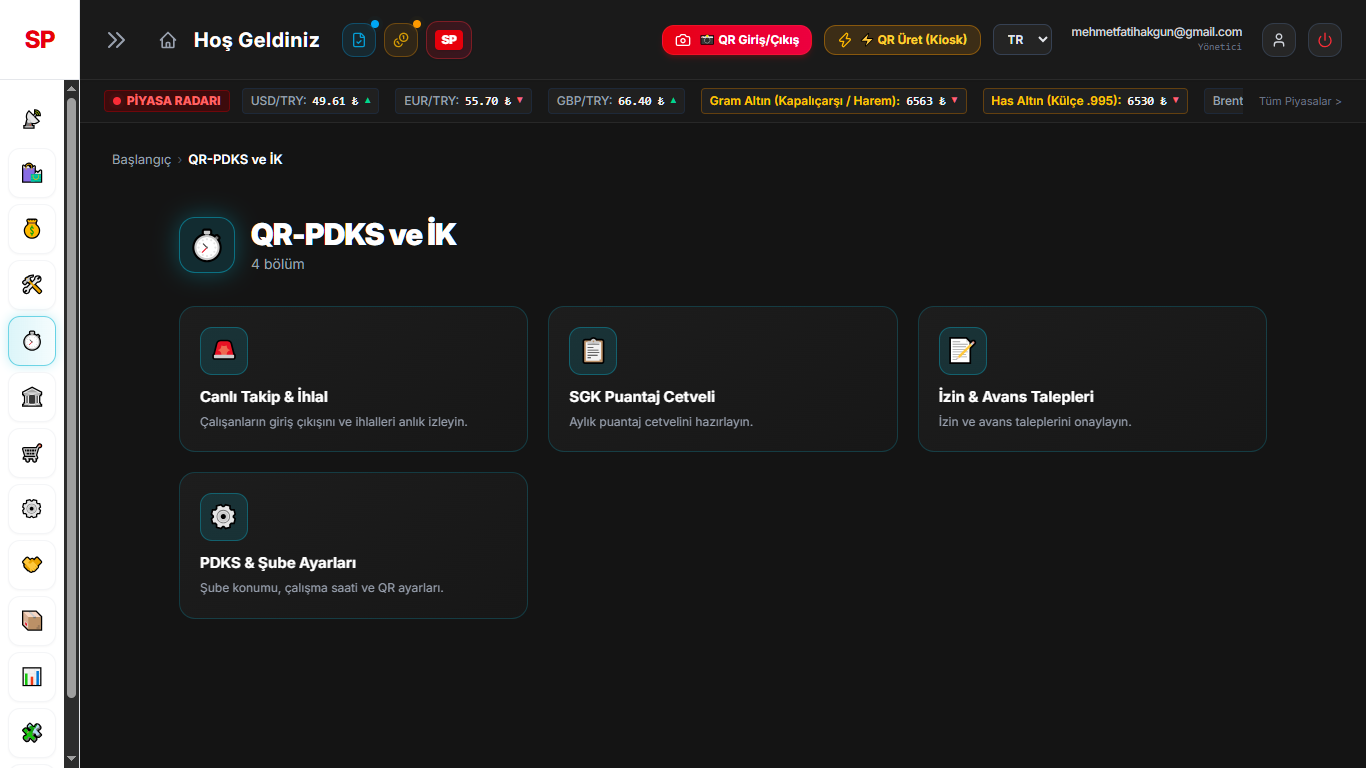Viewport: 1366px width, 768px height.
Task: Click the sidebar scrollbar down arrow
Action: [71, 759]
